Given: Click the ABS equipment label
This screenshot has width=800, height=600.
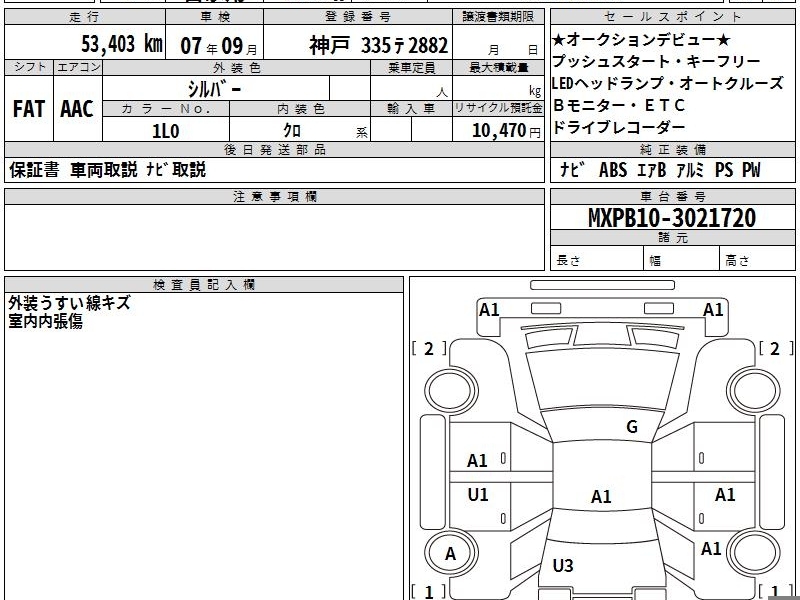Looking at the screenshot, I should pyautogui.click(x=613, y=170).
